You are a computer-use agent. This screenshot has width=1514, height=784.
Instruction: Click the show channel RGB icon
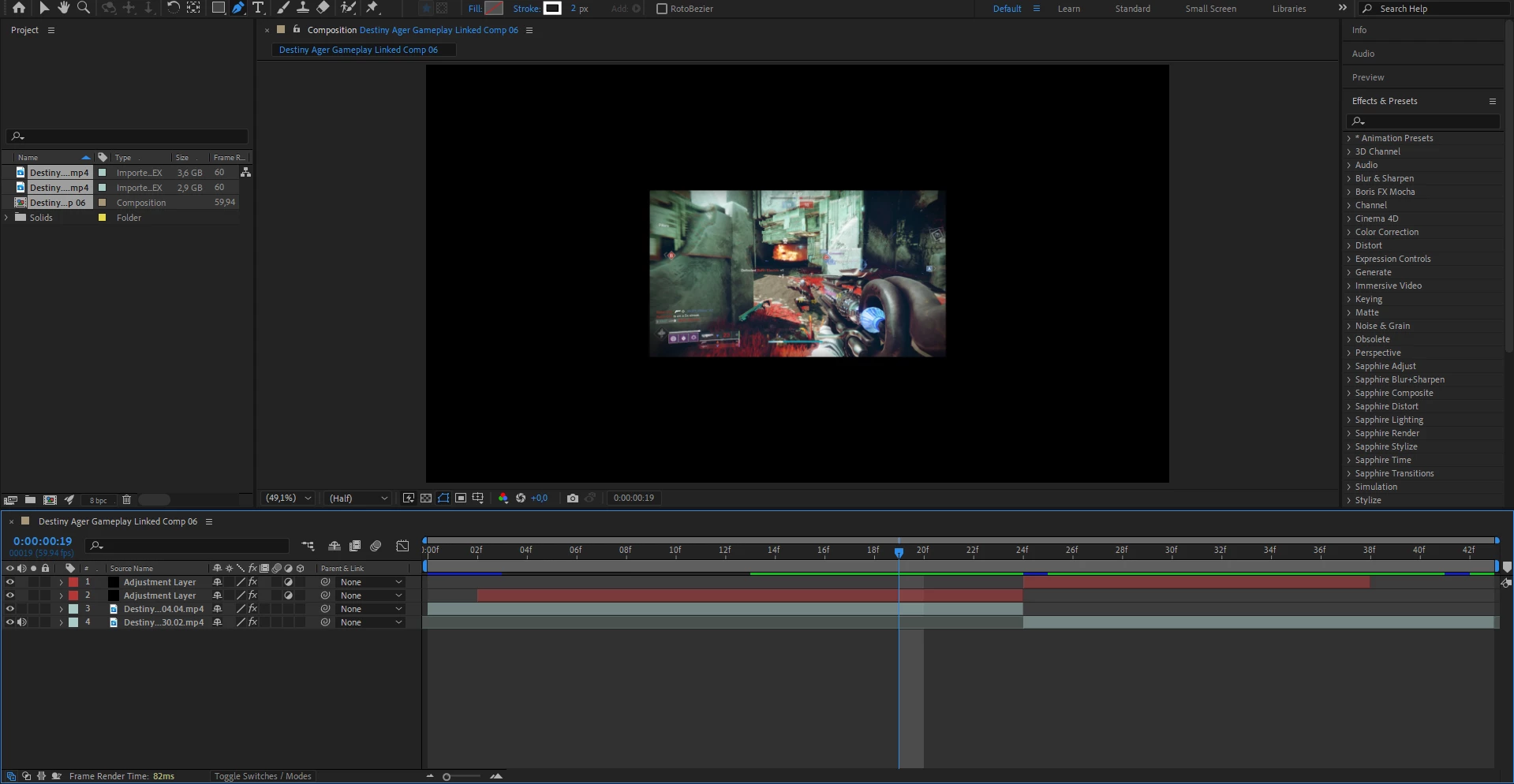click(x=503, y=498)
